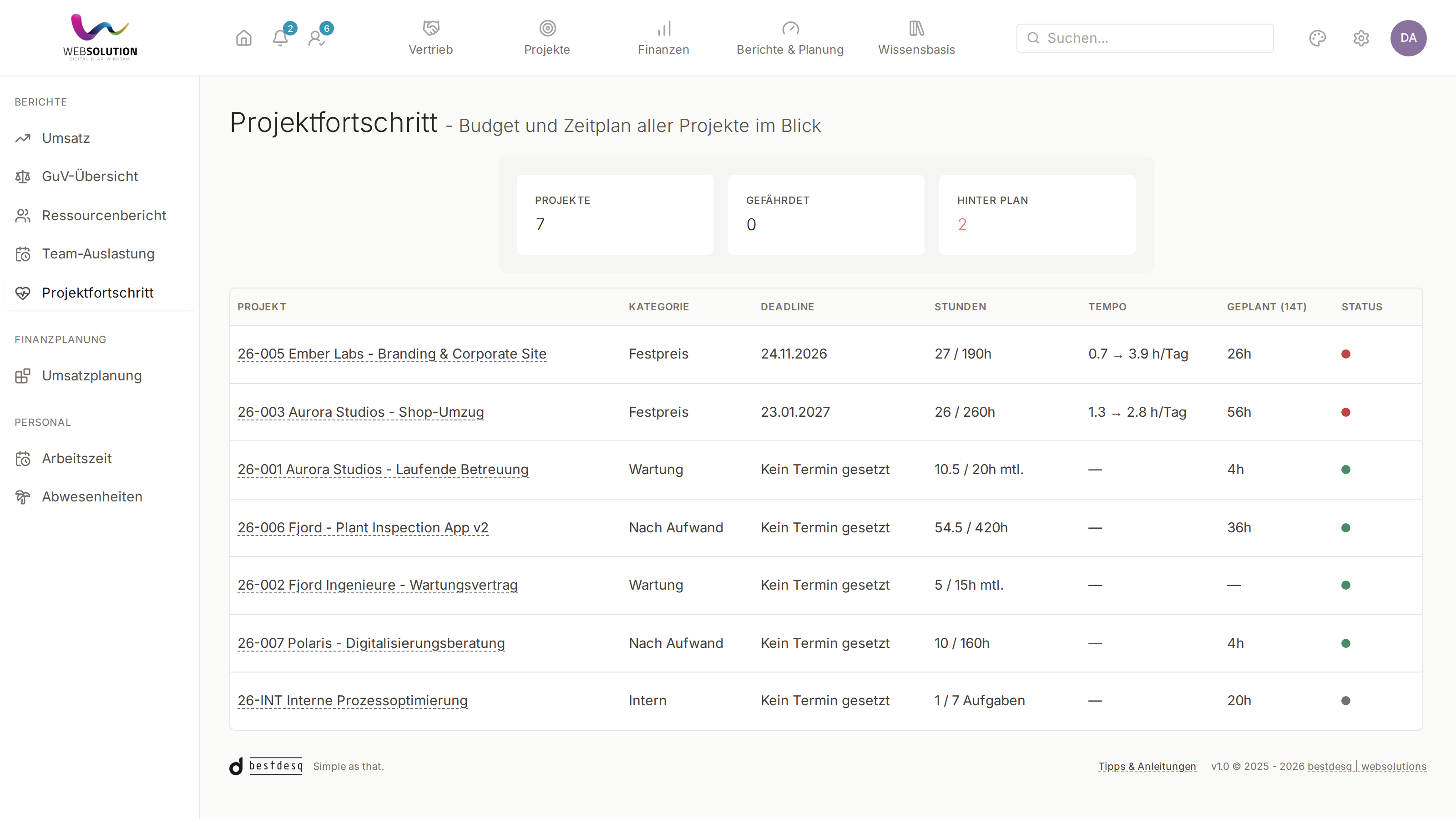This screenshot has width=1456, height=819.
Task: Focus the Suchen search field
Action: 1145,38
